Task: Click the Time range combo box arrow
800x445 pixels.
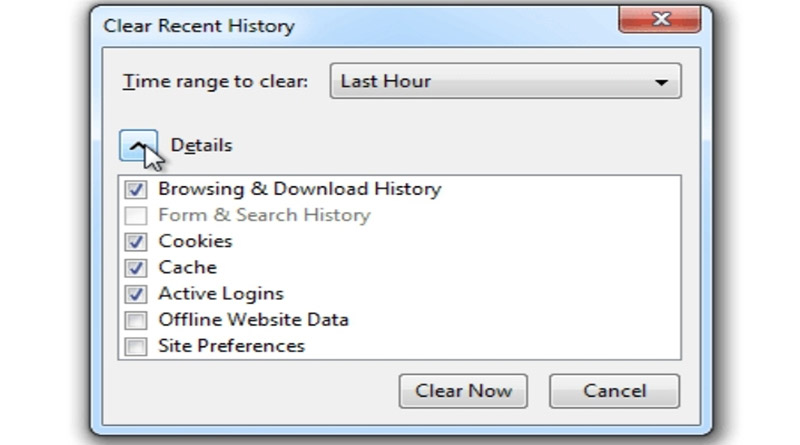Action: pyautogui.click(x=661, y=83)
